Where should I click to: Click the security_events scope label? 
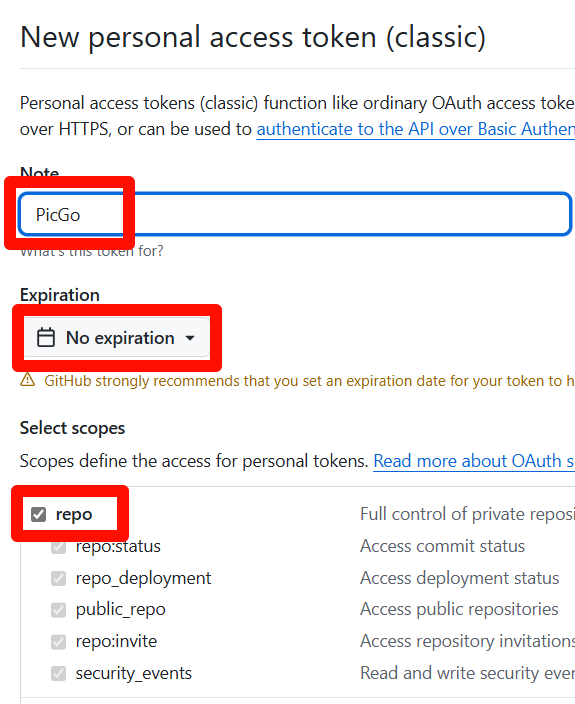tap(133, 673)
